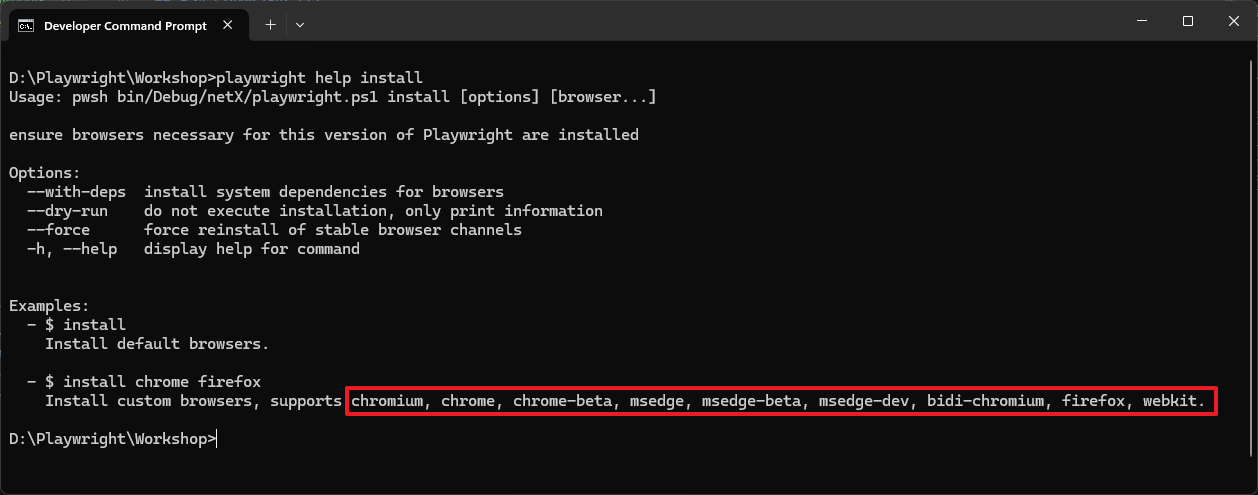Maximize the terminal window
Viewport: 1258px width, 495px height.
tap(1187, 21)
